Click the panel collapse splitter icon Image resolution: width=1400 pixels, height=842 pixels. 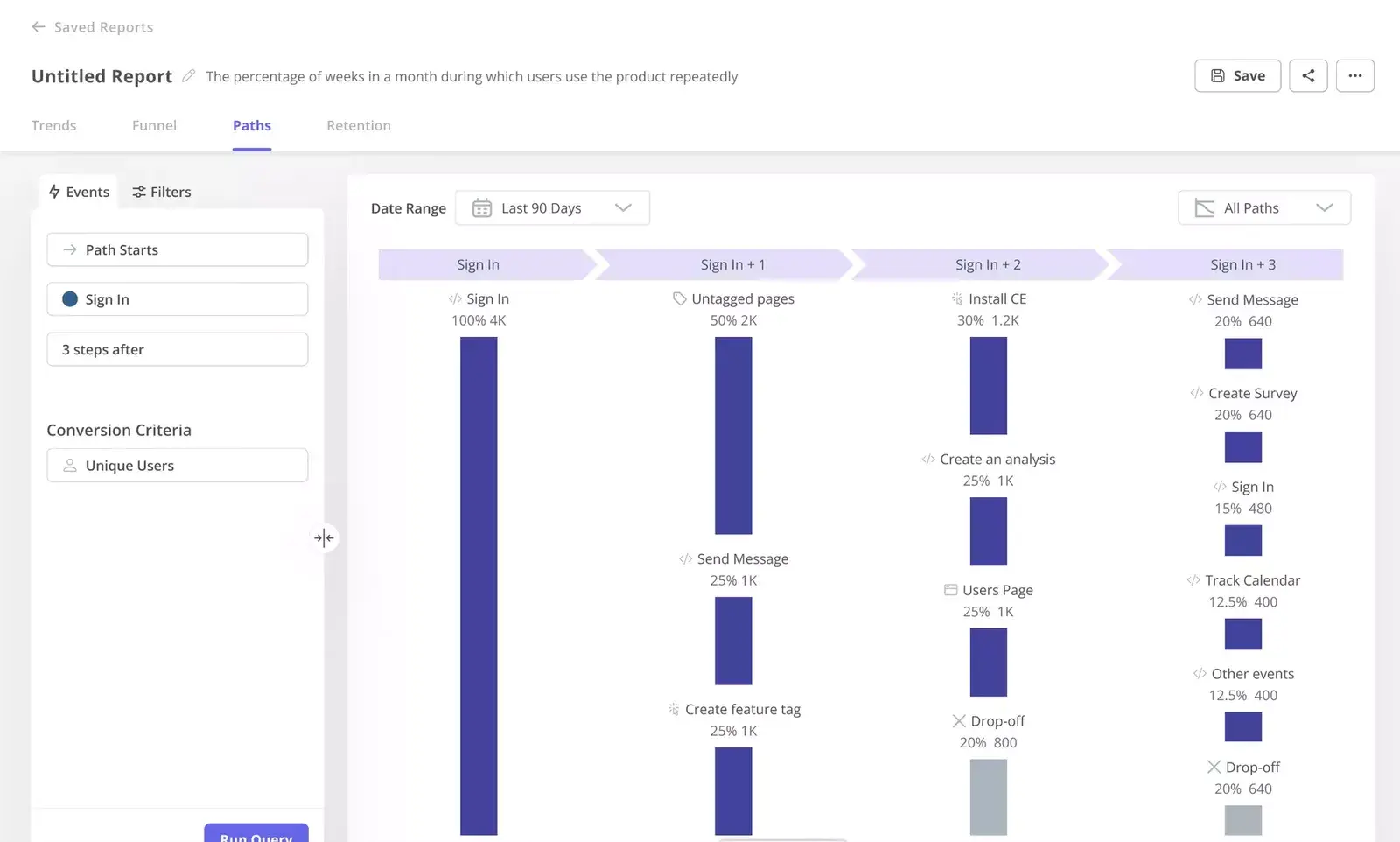(324, 537)
